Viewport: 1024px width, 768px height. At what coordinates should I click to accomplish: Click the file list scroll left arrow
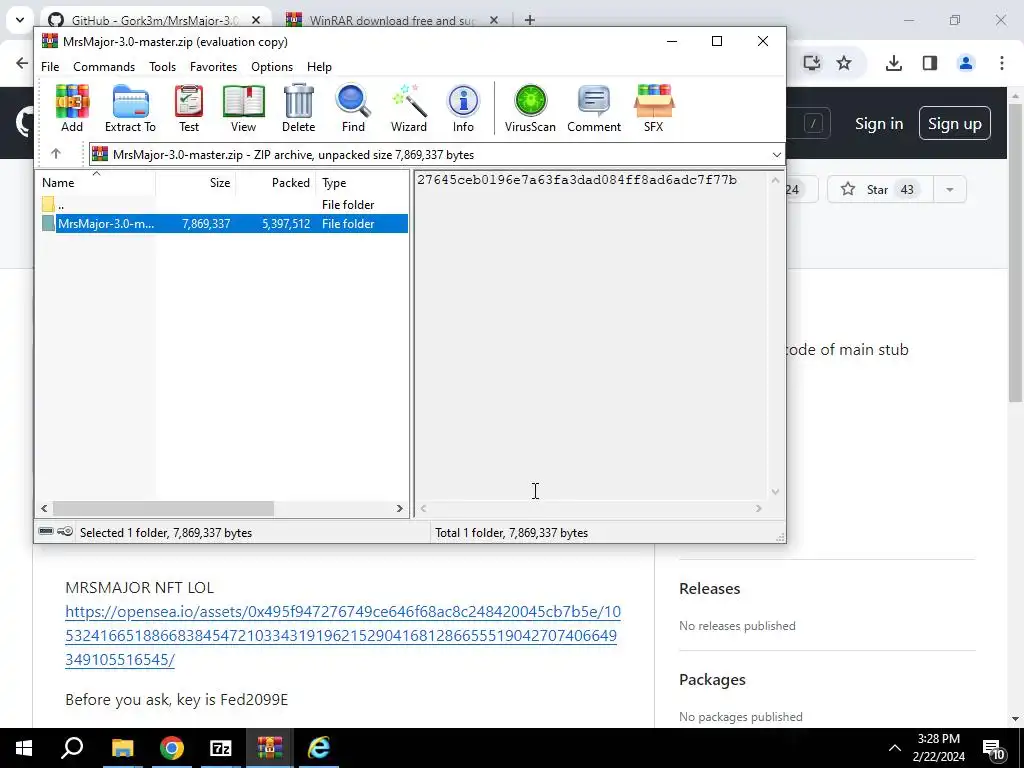(44, 508)
